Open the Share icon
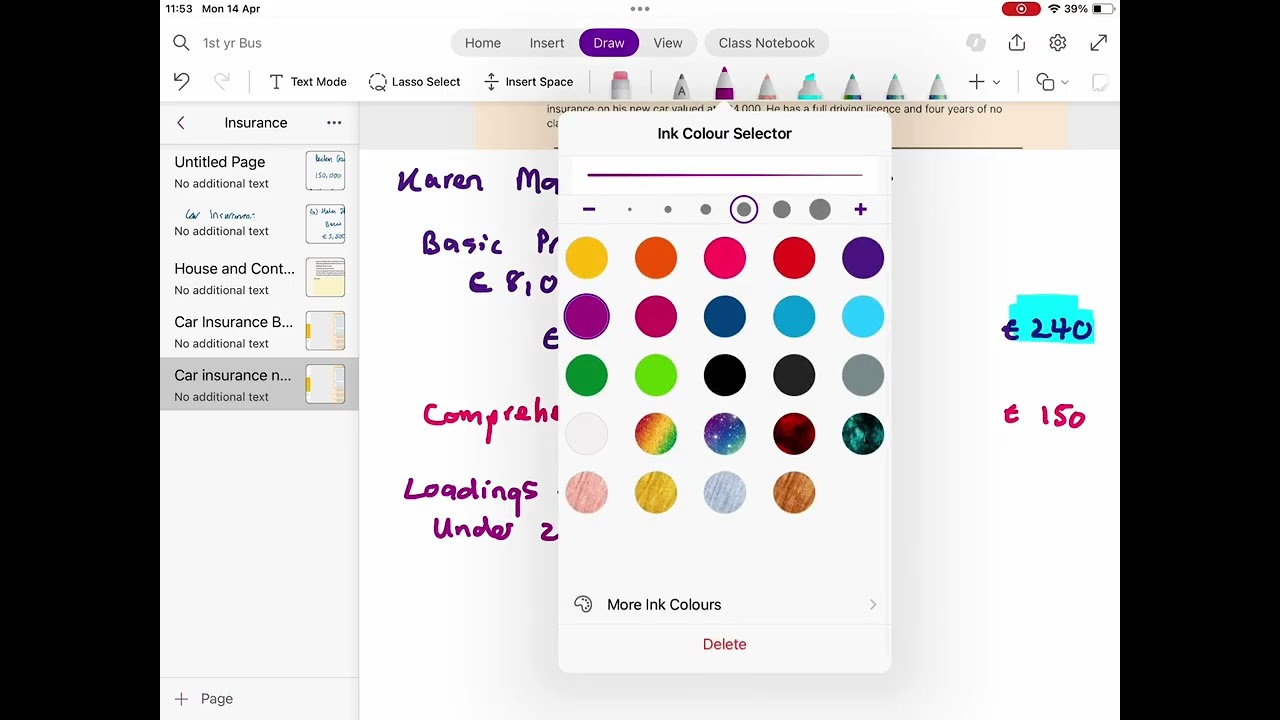 click(1017, 43)
